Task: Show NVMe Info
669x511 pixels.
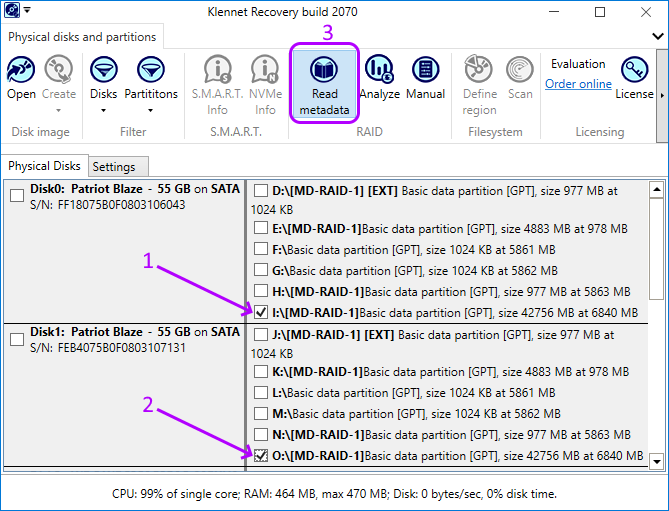Action: [x=265, y=85]
